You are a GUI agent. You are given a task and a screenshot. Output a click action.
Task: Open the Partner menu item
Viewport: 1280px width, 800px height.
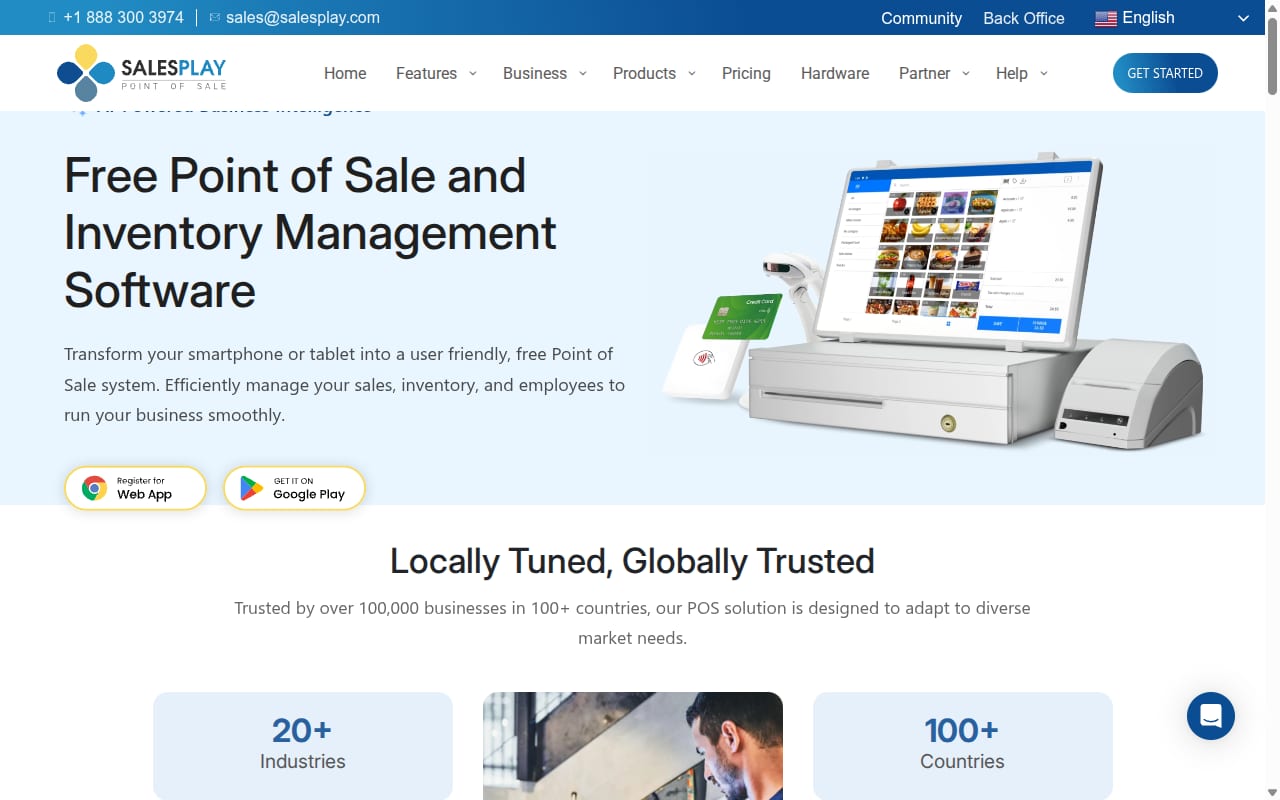[x=924, y=73]
